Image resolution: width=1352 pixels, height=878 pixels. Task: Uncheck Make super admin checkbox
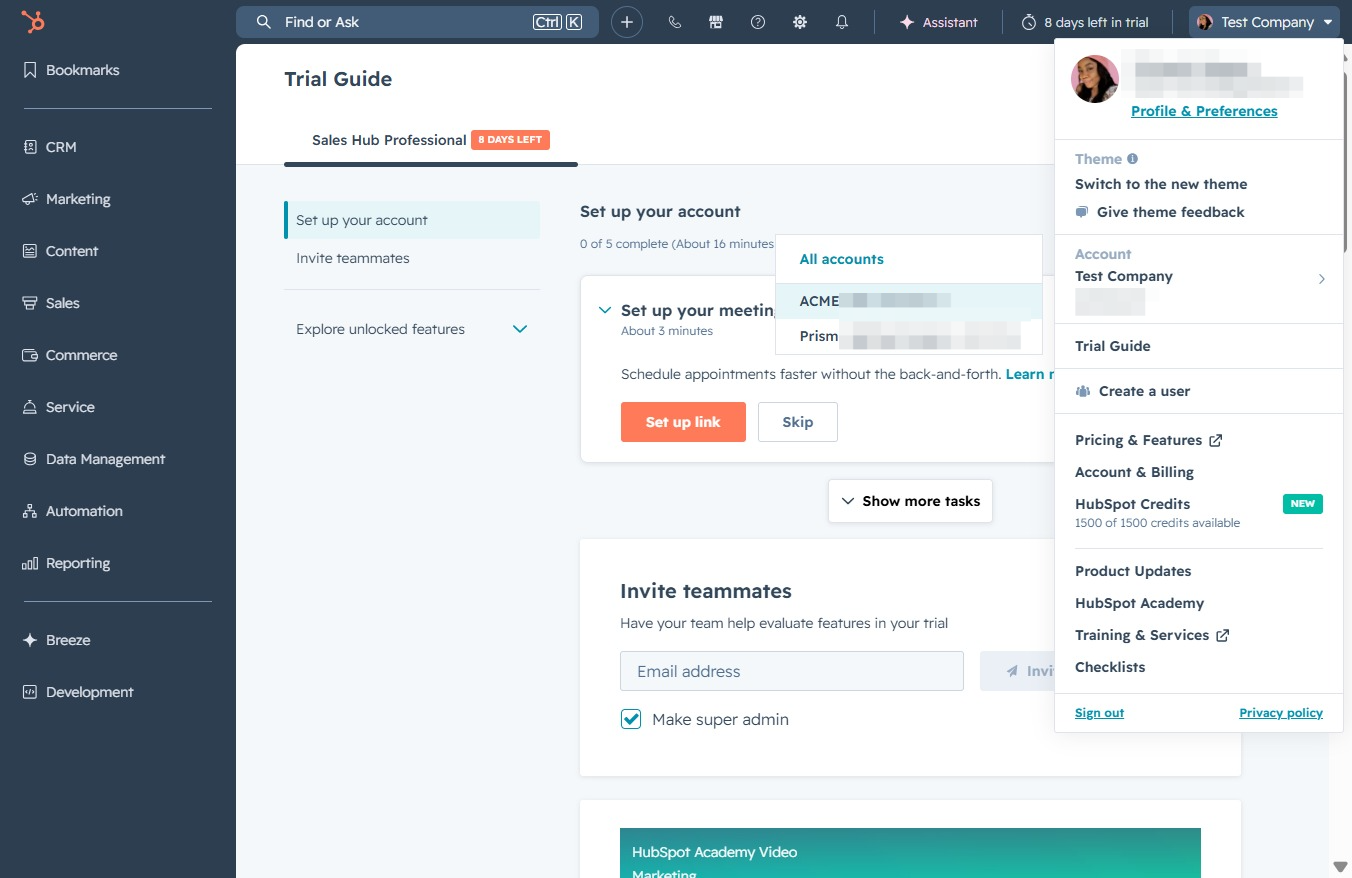pyautogui.click(x=631, y=719)
